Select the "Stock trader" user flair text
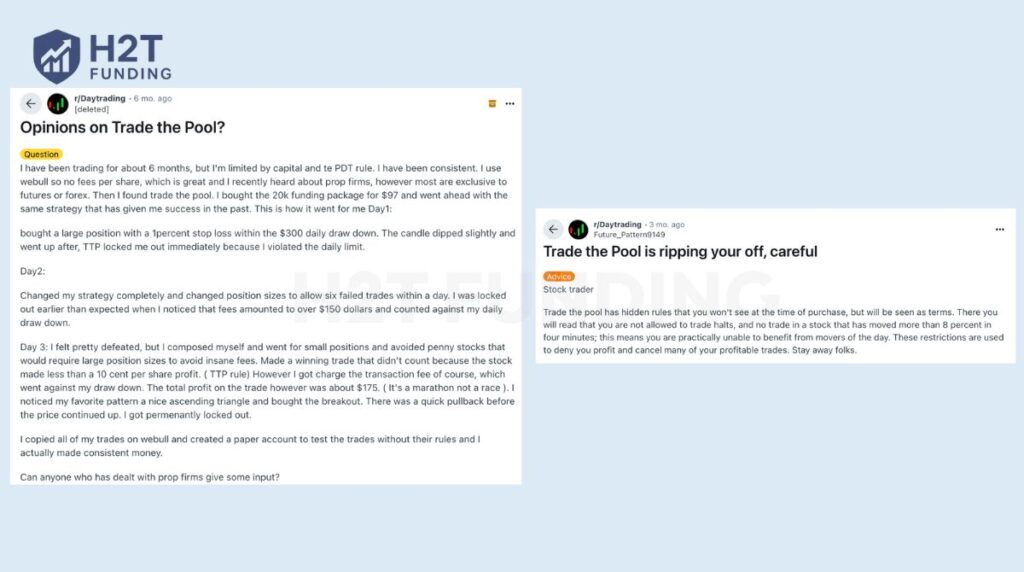 tap(568, 290)
